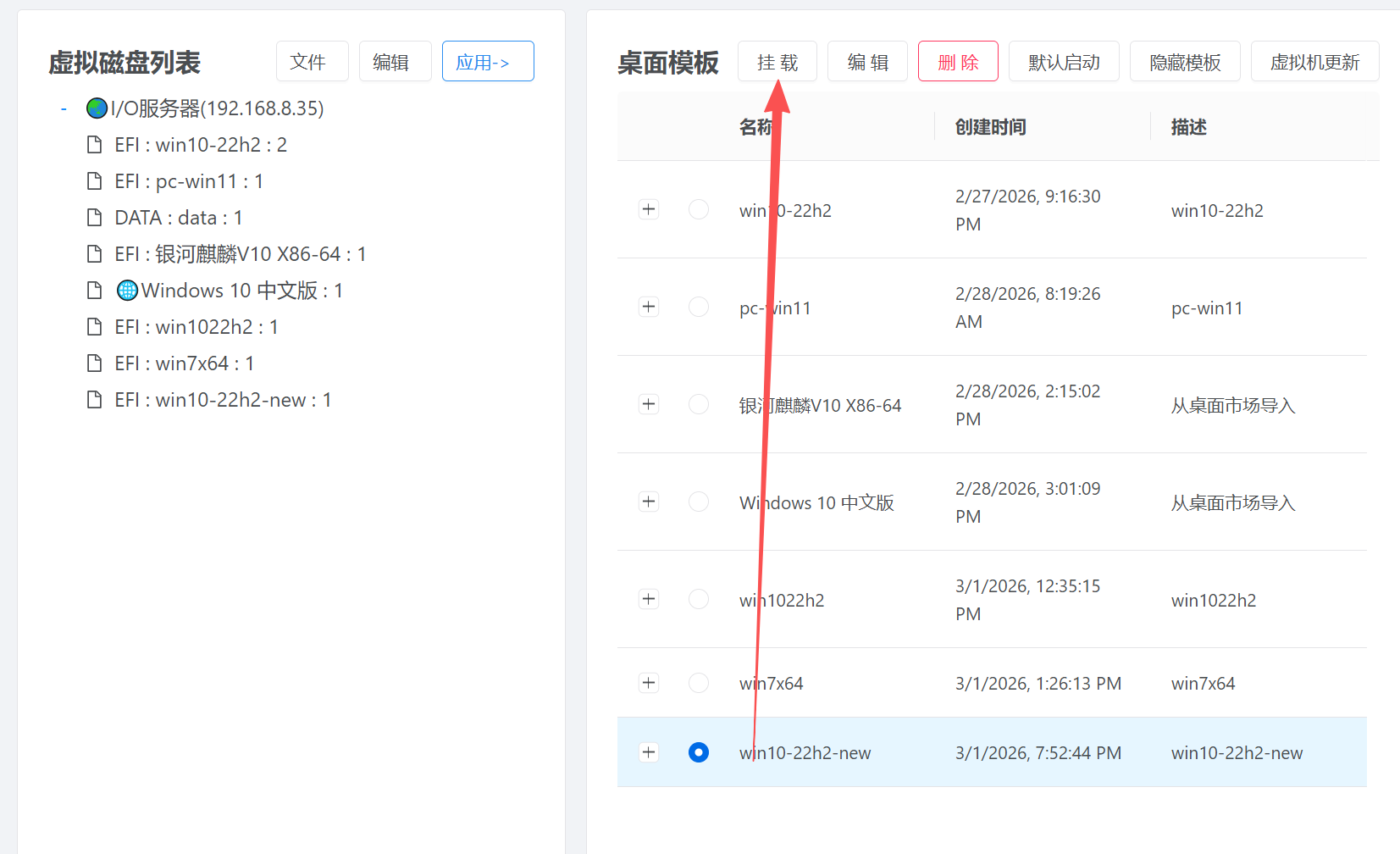Click the file icon beside DATA : data : 1
The width and height of the screenshot is (1400, 854).
pyautogui.click(x=95, y=218)
